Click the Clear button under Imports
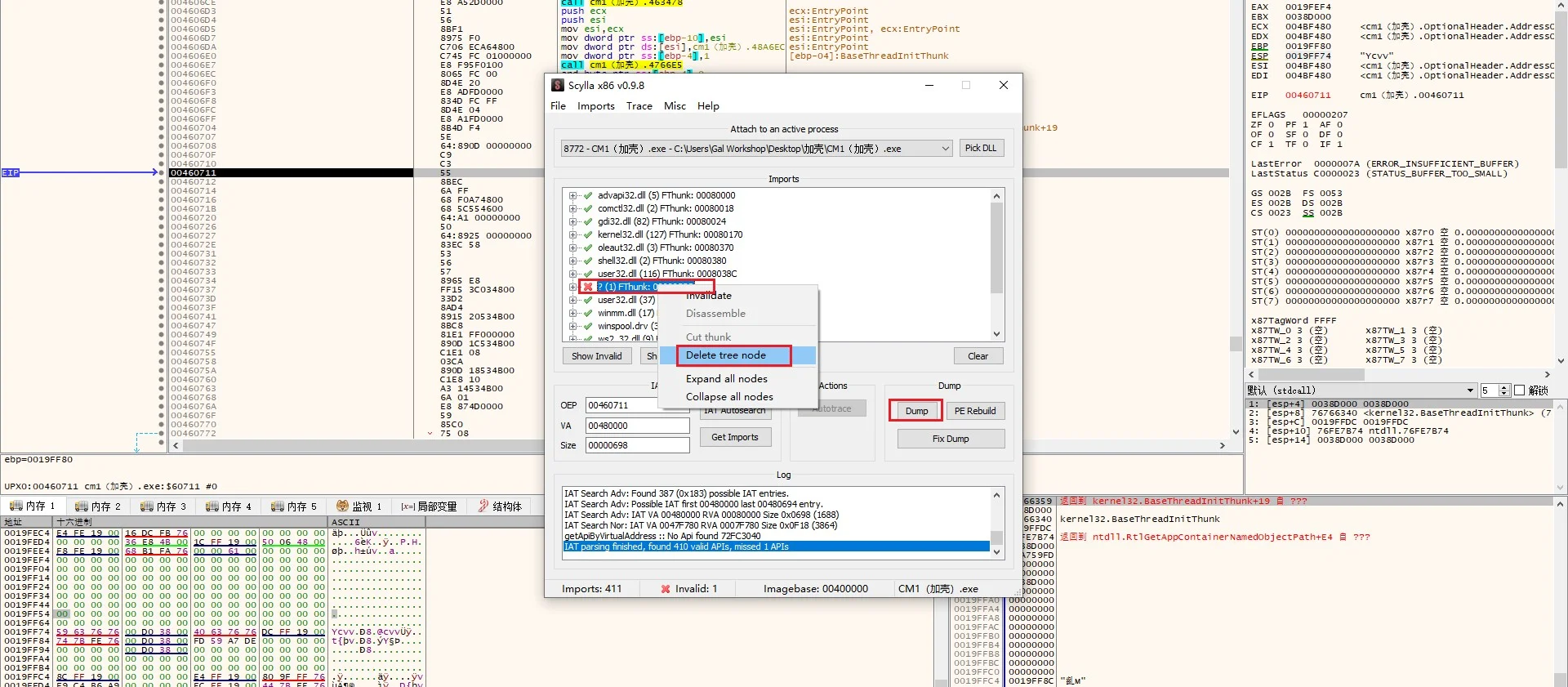This screenshot has width=1568, height=687. (x=978, y=356)
